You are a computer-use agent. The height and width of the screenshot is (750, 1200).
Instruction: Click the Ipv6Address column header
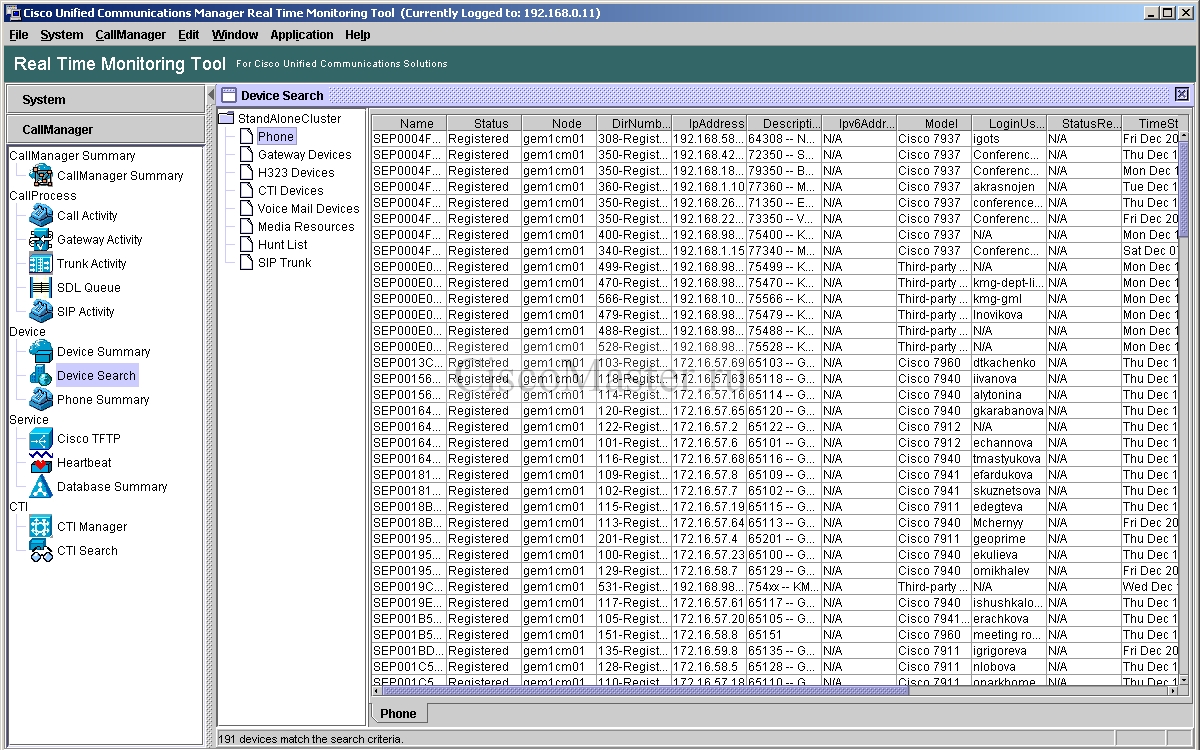(859, 123)
